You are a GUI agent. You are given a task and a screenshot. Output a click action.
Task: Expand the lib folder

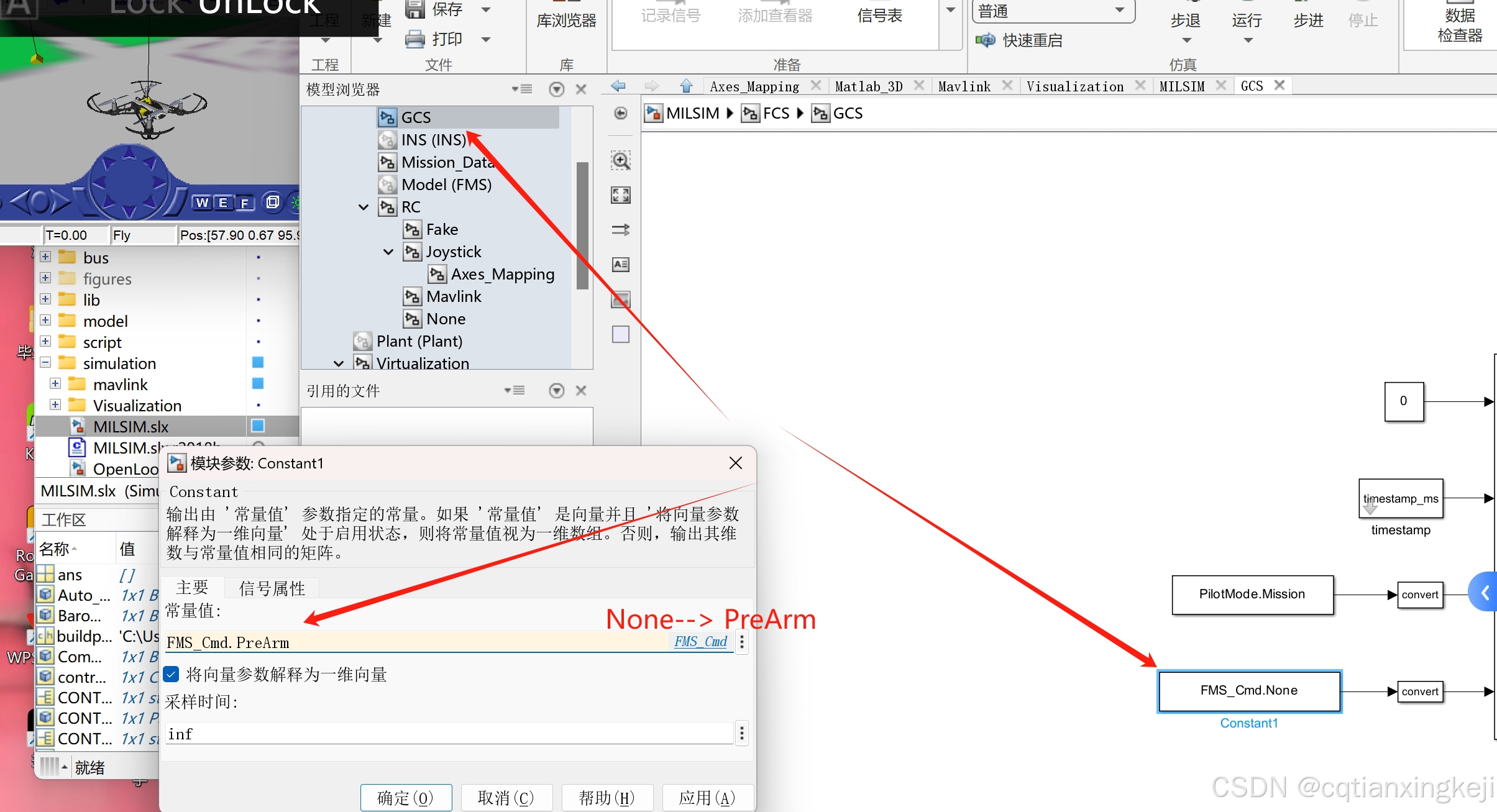(x=45, y=299)
